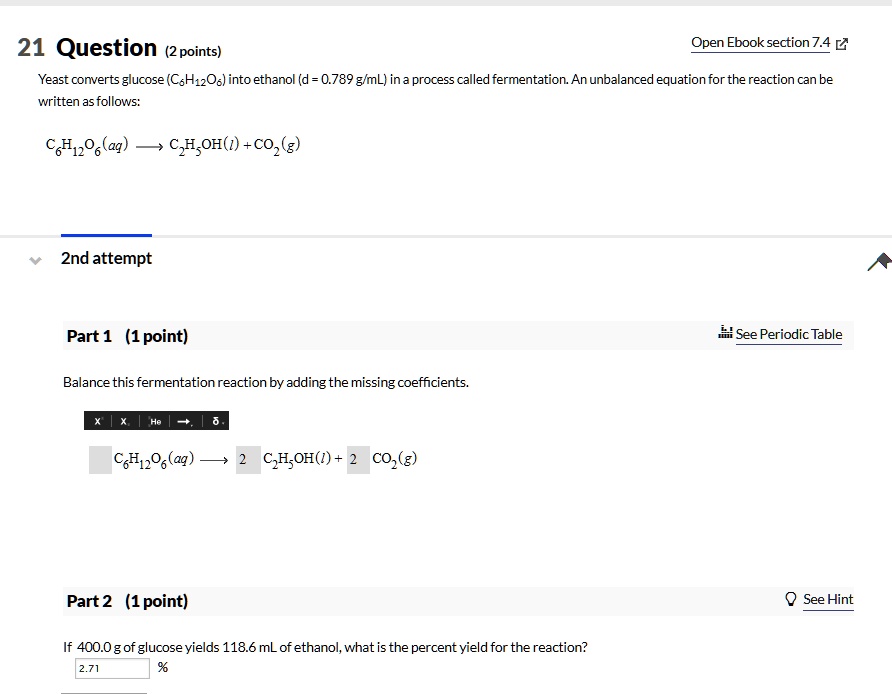Click the Part 1 section header
This screenshot has width=892, height=694.
pyautogui.click(x=458, y=336)
